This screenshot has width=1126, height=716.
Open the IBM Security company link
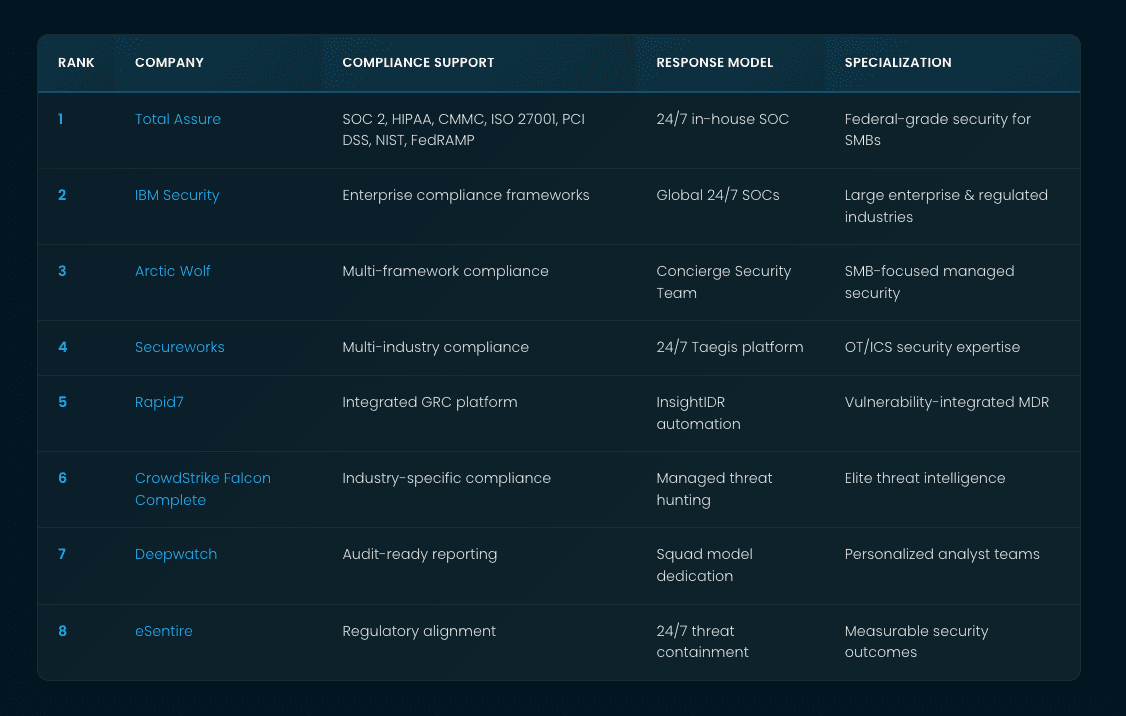pyautogui.click(x=177, y=195)
